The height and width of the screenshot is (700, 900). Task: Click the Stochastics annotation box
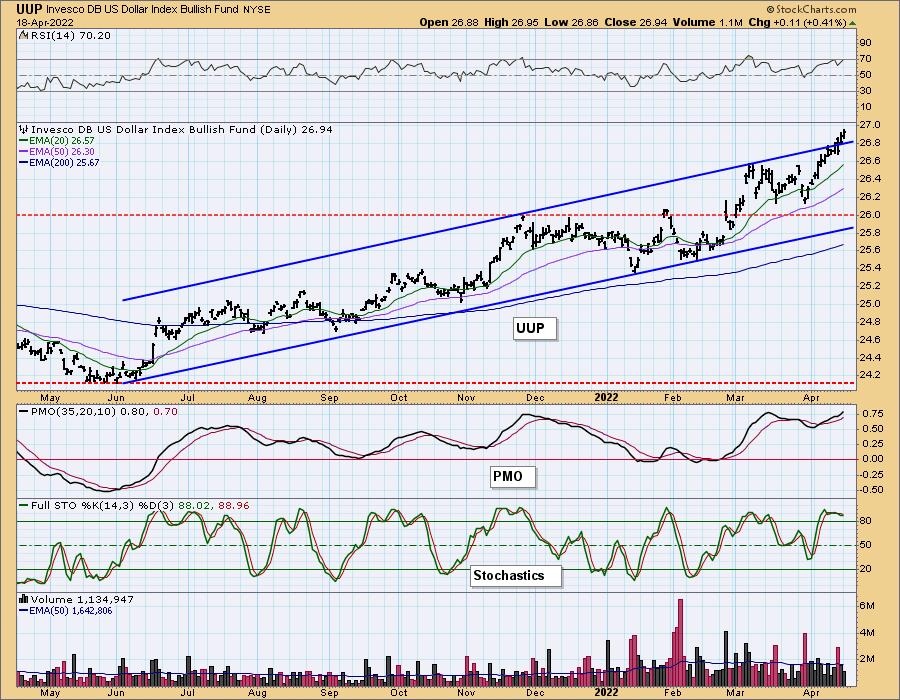click(x=515, y=575)
